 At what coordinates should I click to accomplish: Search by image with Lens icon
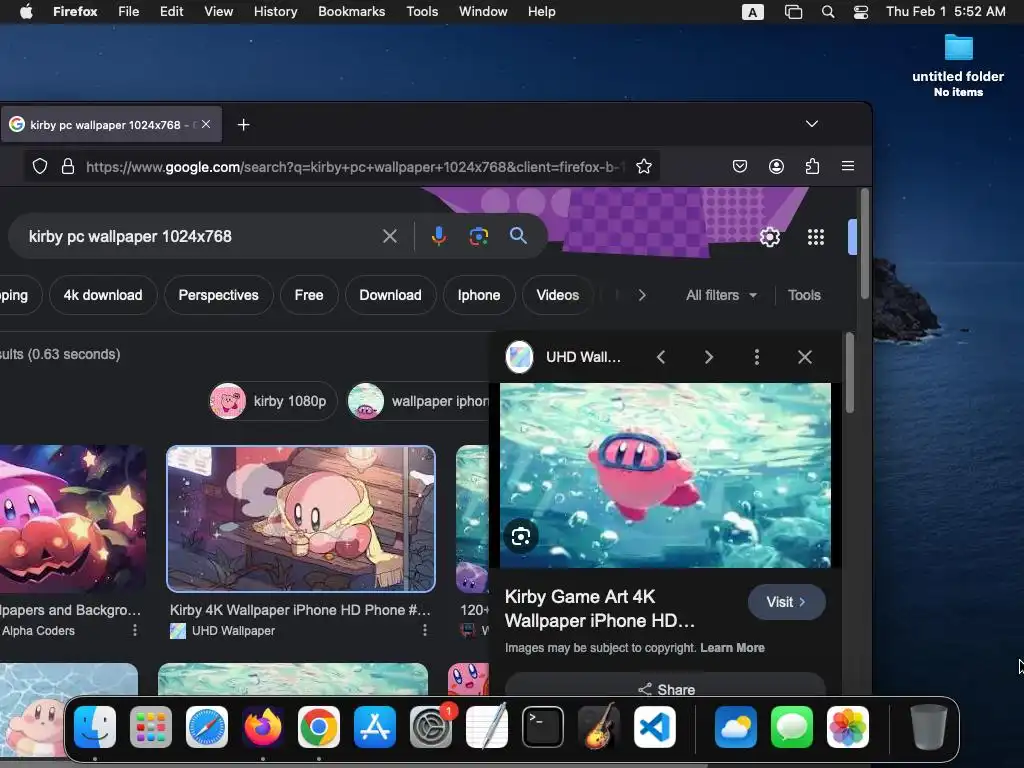tap(479, 236)
